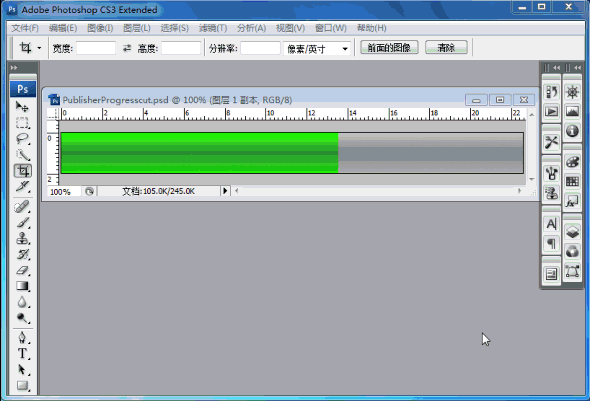Choose the Magic Wand tool

click(x=23, y=155)
